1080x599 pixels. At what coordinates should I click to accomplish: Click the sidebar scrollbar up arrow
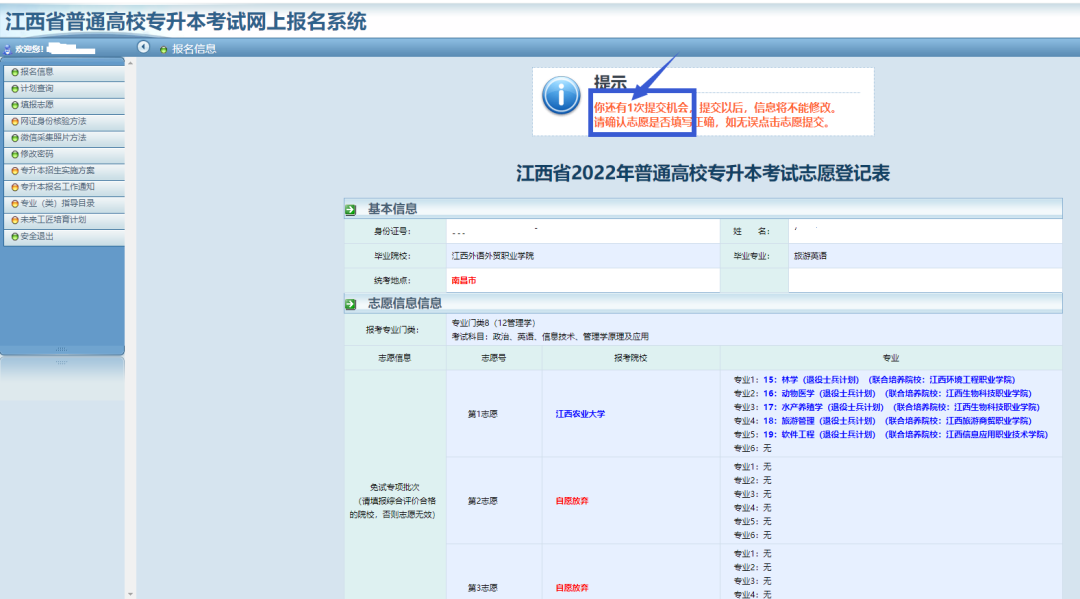[x=131, y=63]
